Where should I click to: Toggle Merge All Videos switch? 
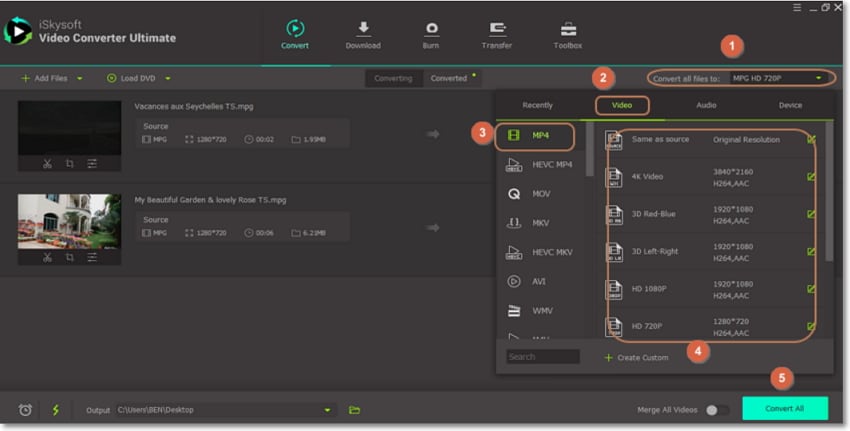click(717, 410)
